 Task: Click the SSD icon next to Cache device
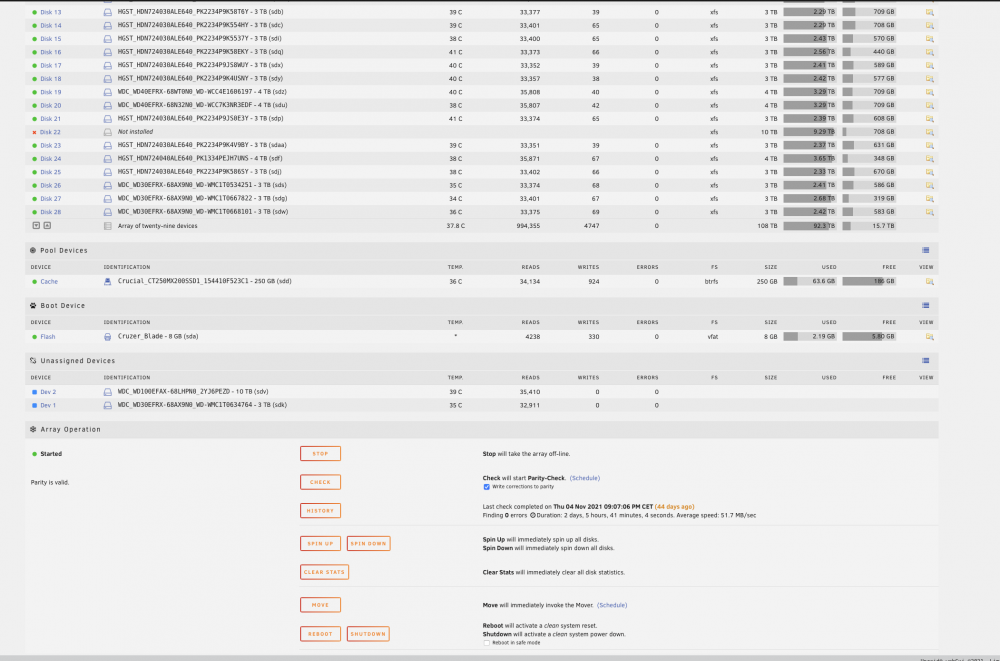click(108, 281)
